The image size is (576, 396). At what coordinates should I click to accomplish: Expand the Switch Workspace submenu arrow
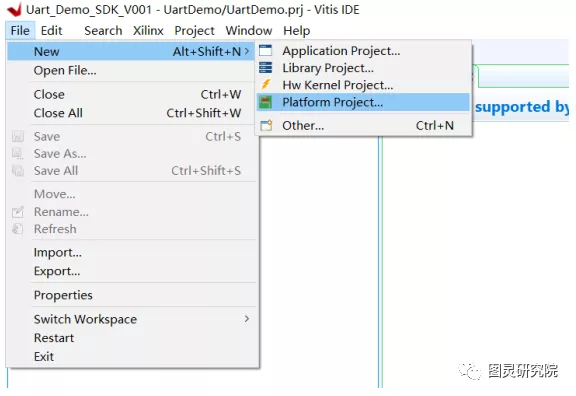247,319
